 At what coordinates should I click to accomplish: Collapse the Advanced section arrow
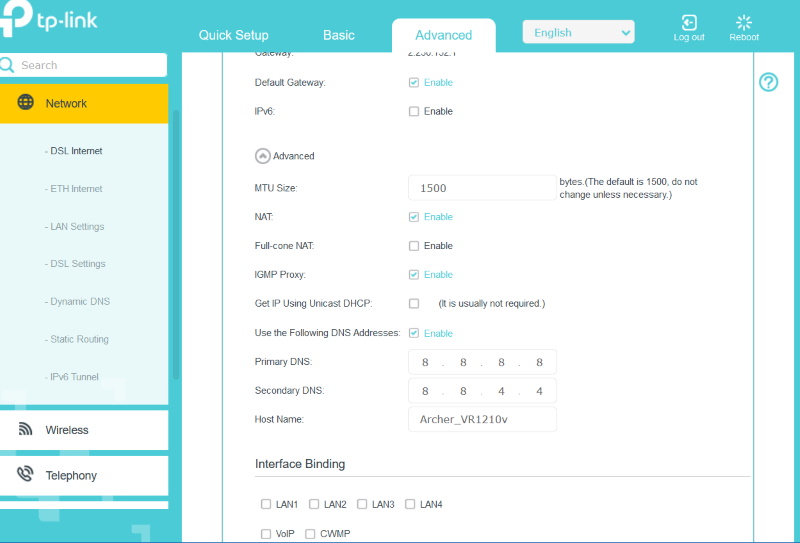point(262,156)
